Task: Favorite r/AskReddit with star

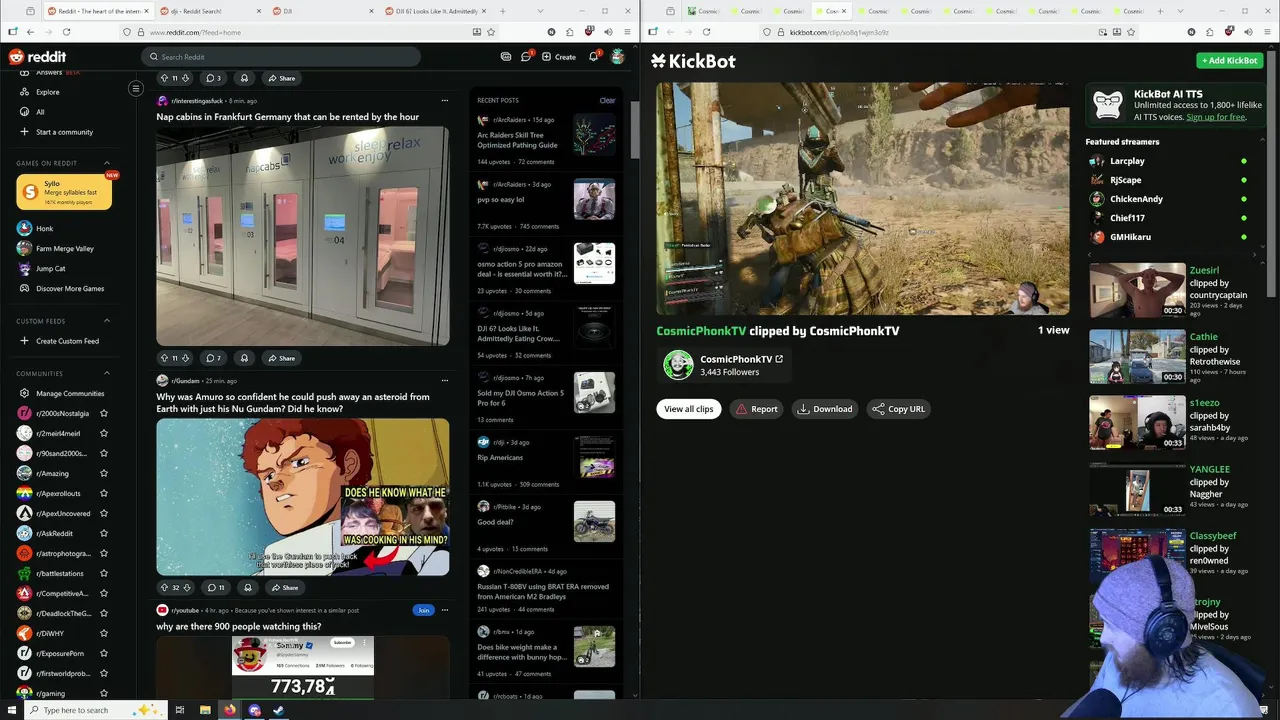Action: coord(104,533)
